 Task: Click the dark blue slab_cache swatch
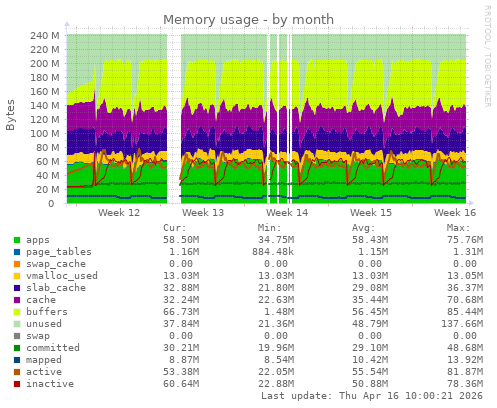(17, 288)
